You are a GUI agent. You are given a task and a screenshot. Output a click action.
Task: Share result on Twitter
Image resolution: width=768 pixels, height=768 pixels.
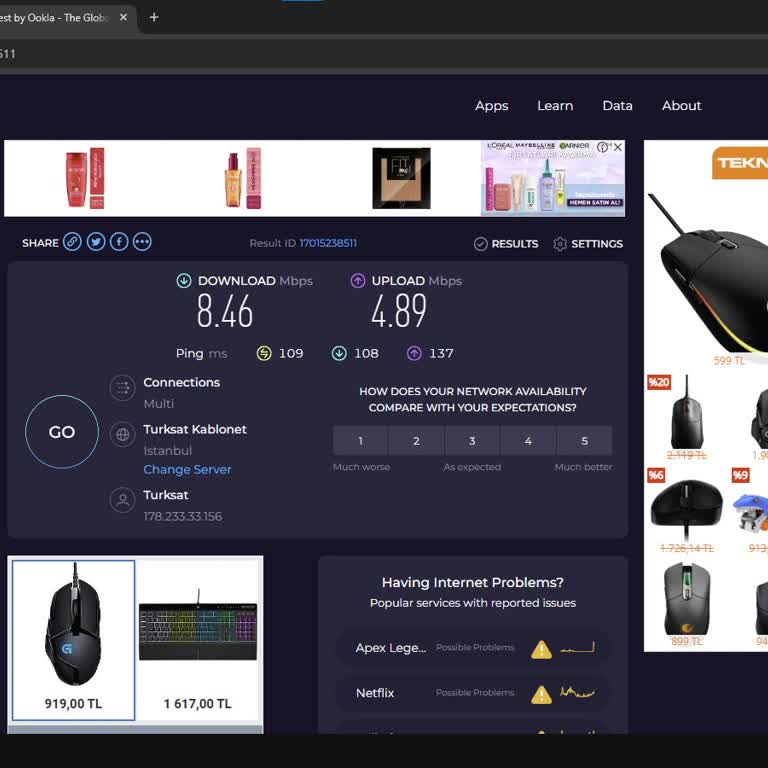96,242
